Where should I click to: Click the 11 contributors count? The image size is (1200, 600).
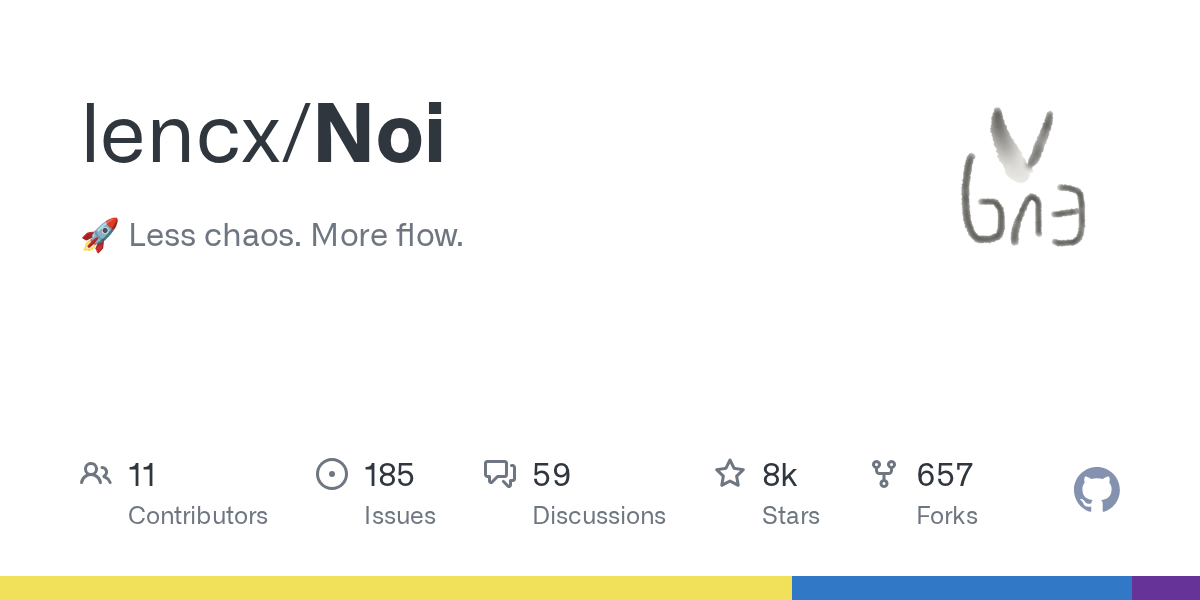142,475
